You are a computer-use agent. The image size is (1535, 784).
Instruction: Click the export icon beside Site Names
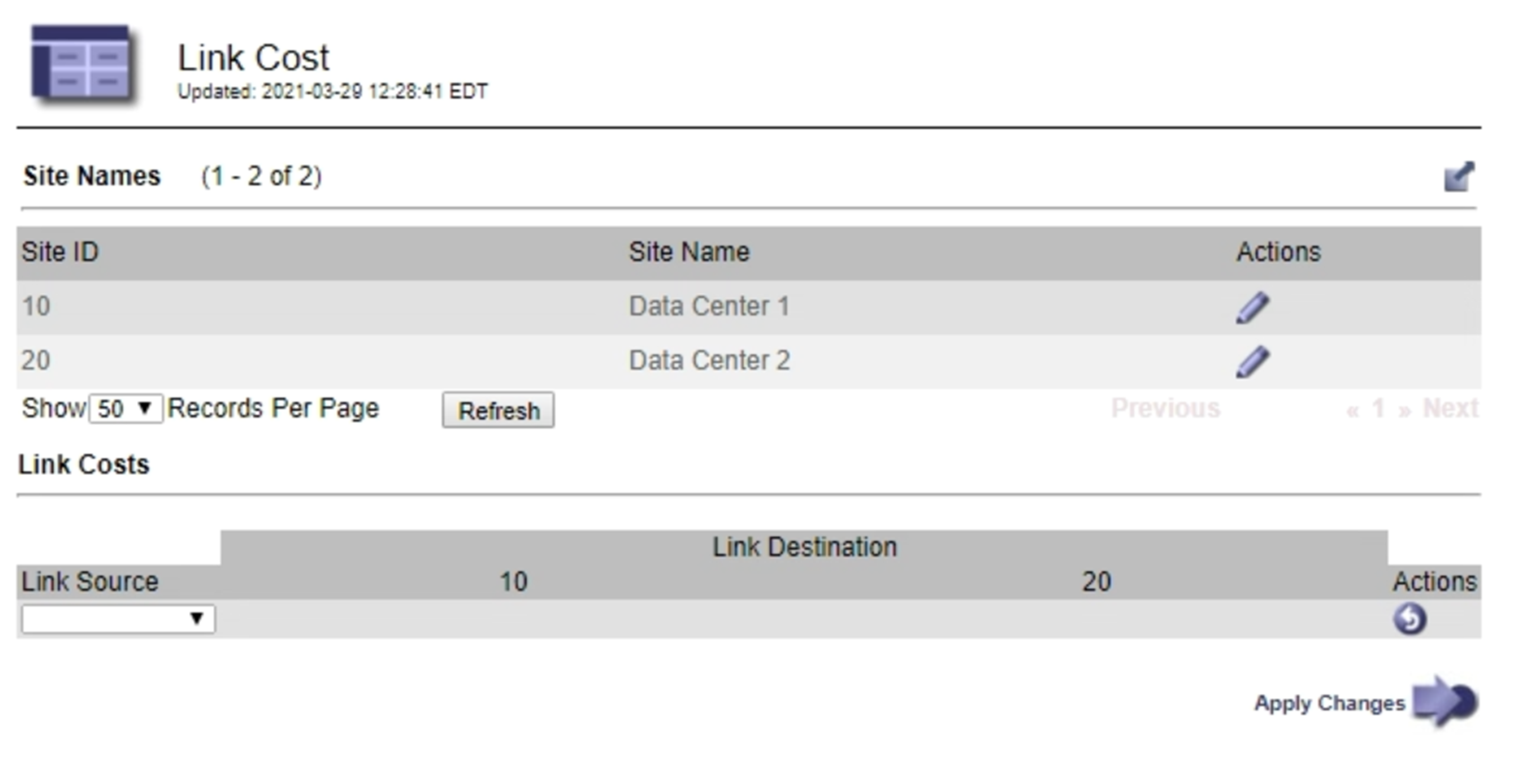(1459, 177)
